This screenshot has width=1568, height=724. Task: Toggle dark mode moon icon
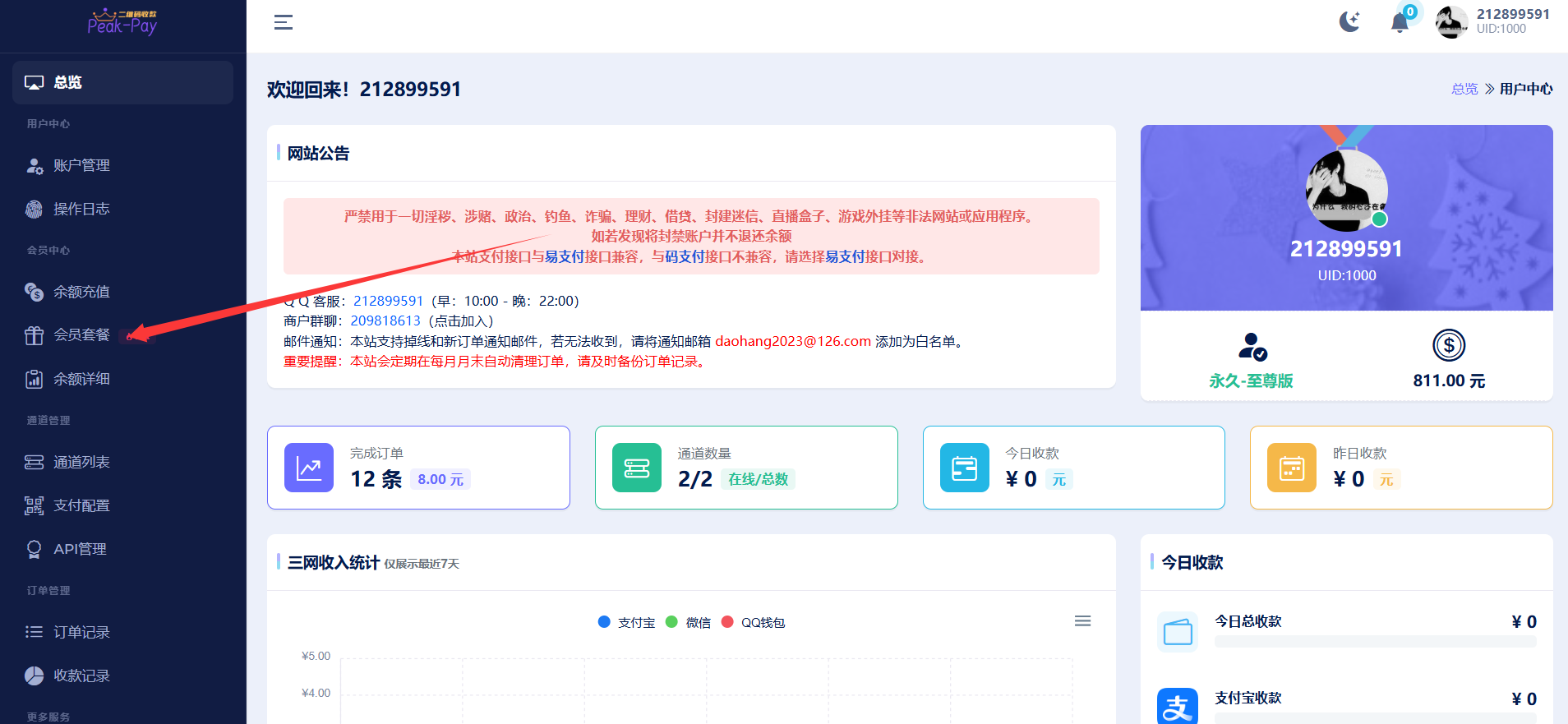pos(1349,21)
